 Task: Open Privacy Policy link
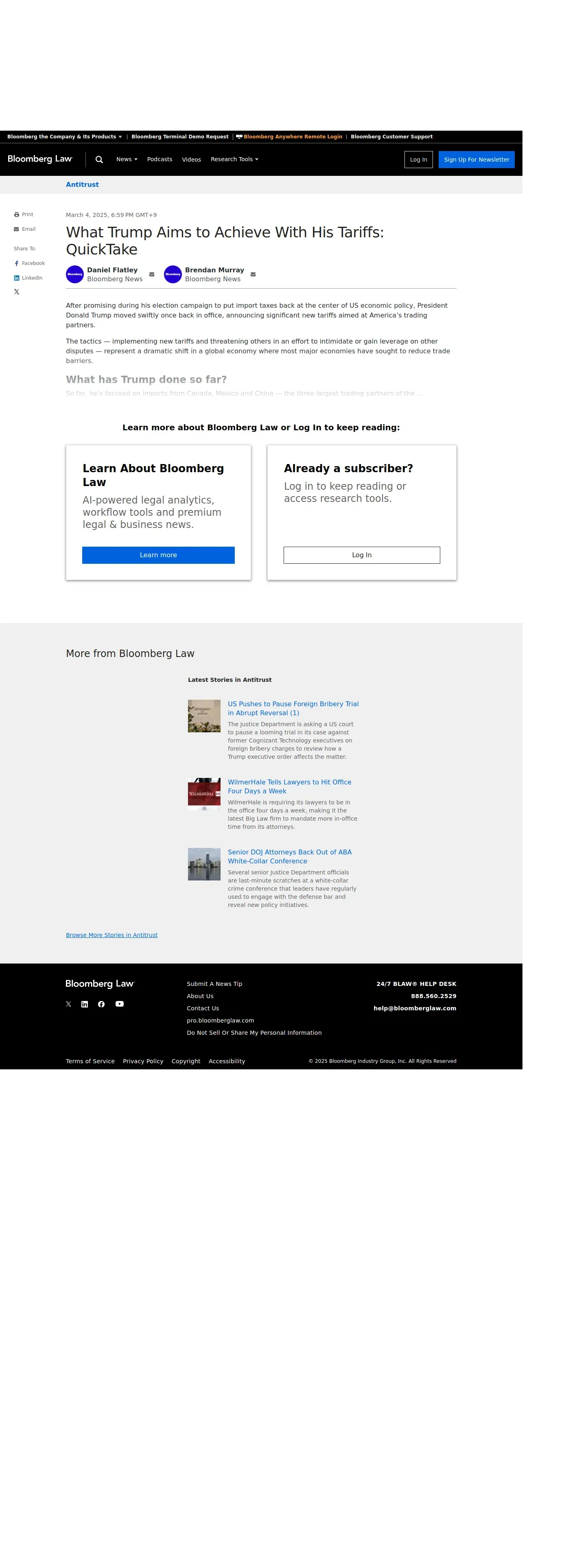(x=143, y=1061)
